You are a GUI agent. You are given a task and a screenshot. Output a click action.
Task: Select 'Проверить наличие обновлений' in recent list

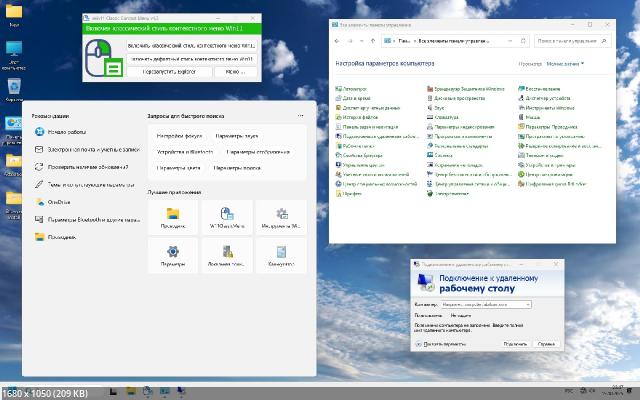point(88,167)
